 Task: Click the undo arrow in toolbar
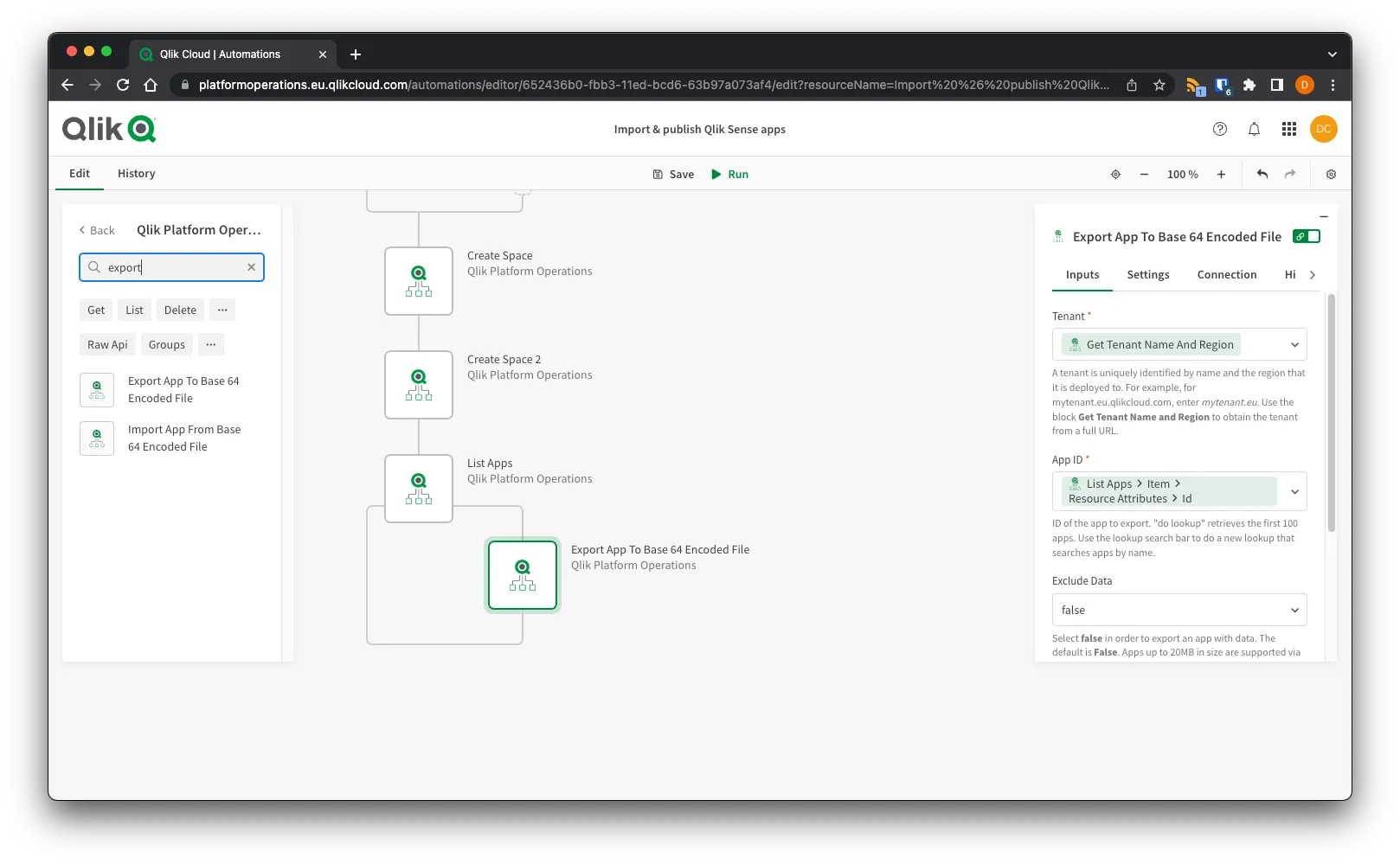click(x=1262, y=174)
